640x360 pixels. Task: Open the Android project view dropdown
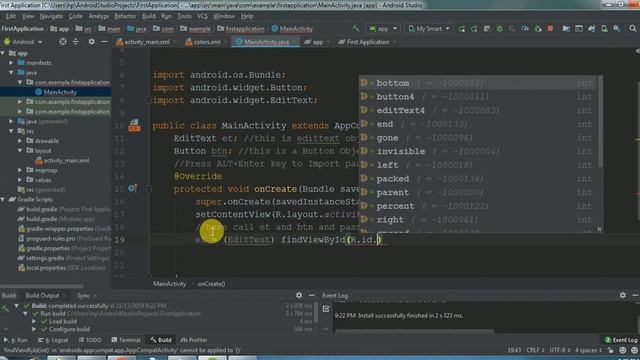click(x=23, y=42)
